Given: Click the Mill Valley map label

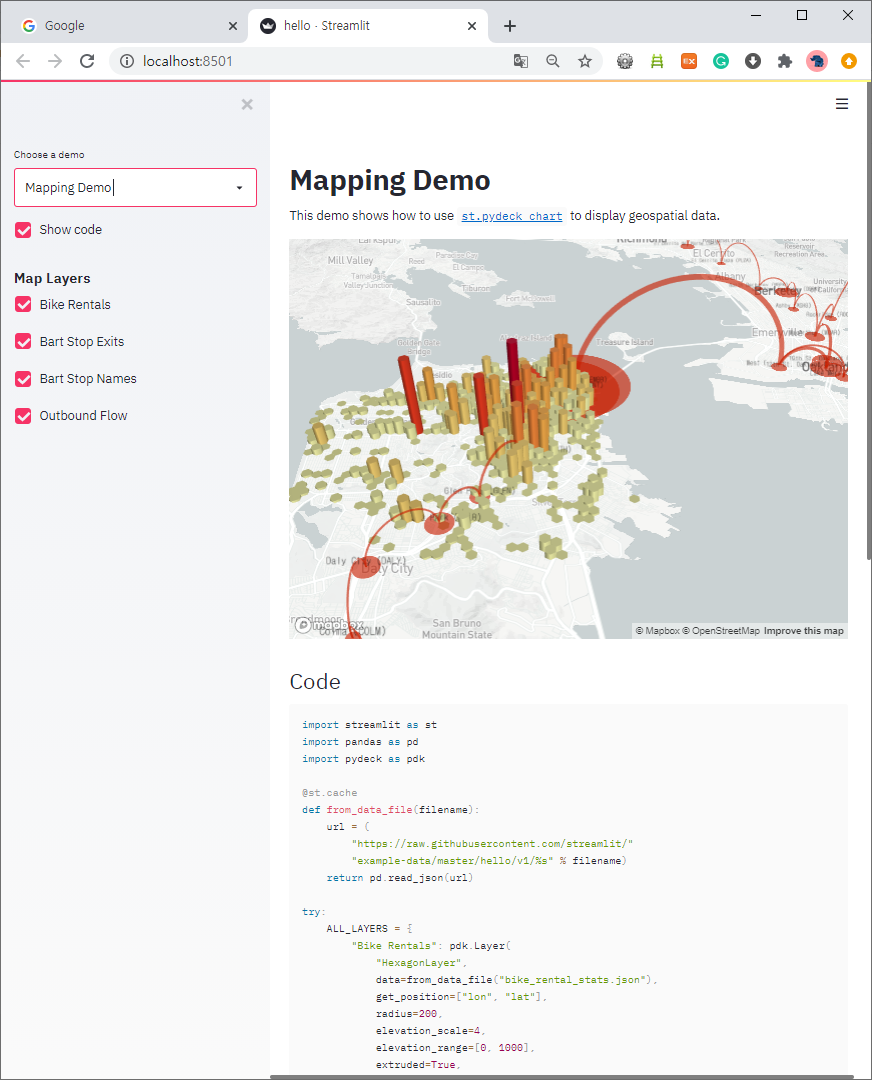Looking at the screenshot, I should click(350, 260).
